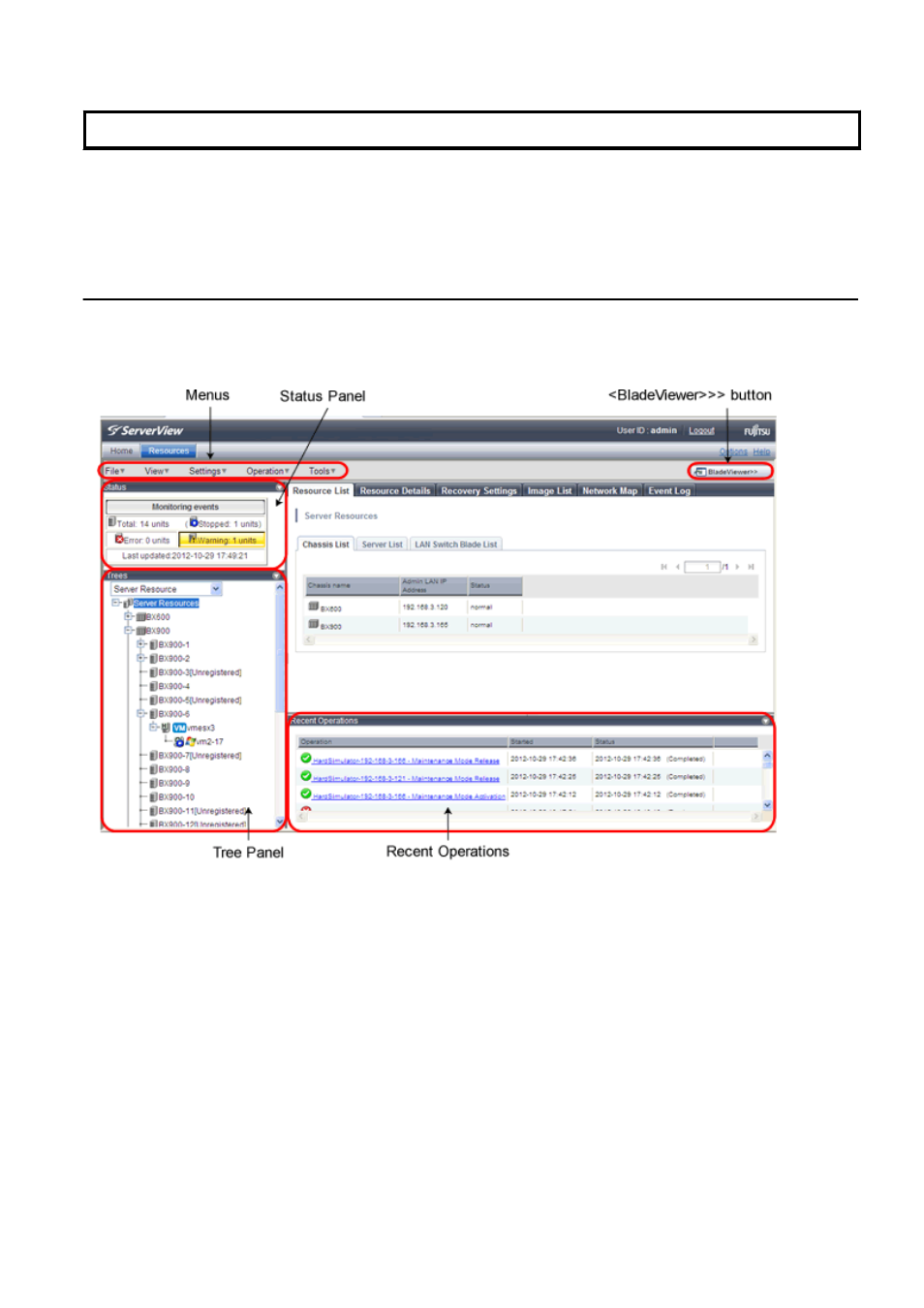Switch to the Home tab
This screenshot has height=1308, width=924.
(x=121, y=451)
